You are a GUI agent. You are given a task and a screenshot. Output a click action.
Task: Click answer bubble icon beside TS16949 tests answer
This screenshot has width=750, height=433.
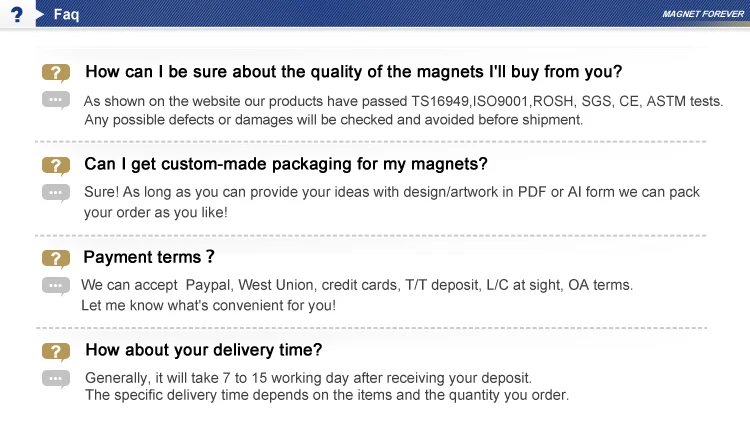[56, 100]
